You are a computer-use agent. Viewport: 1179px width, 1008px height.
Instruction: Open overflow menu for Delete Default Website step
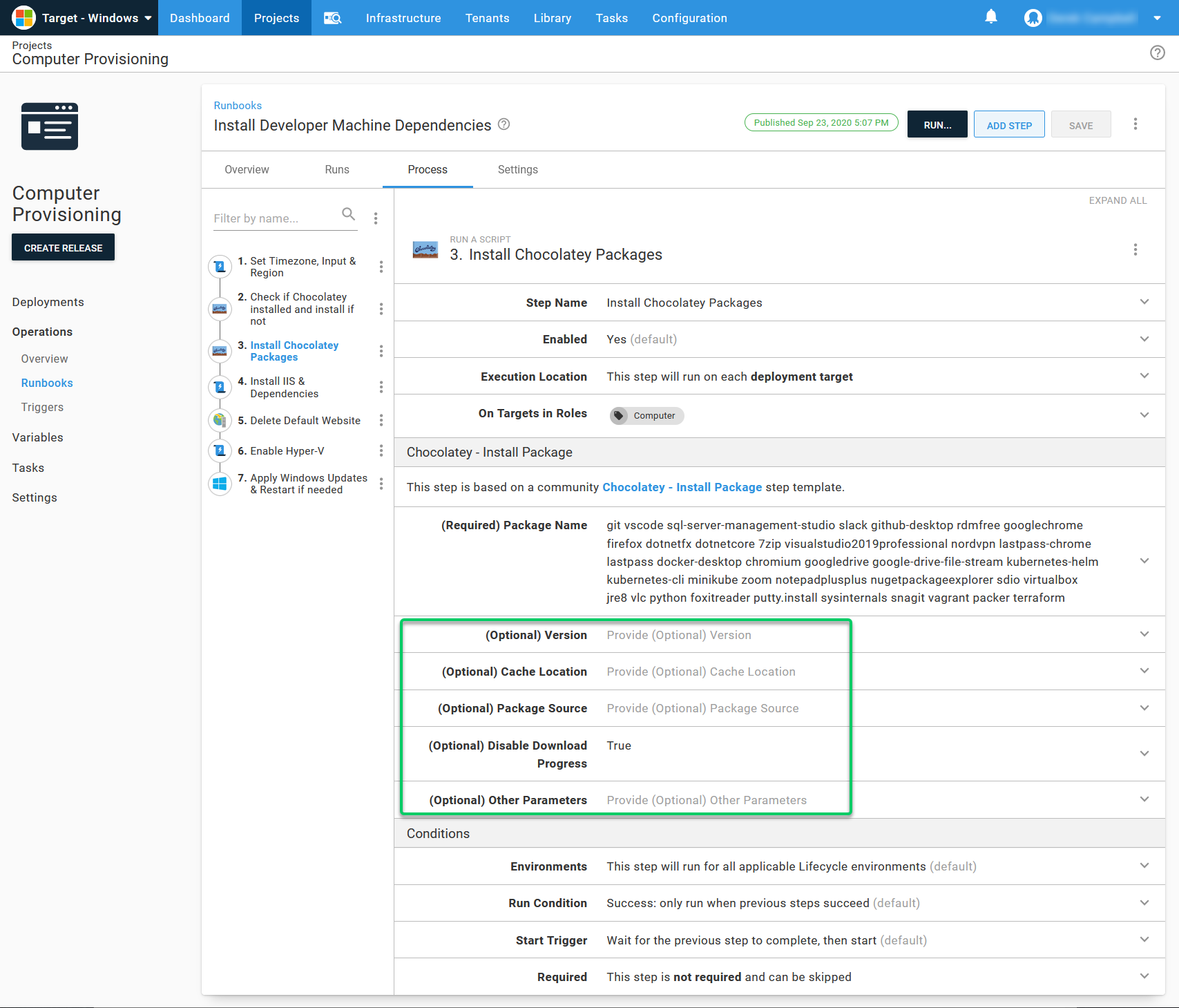click(x=381, y=421)
